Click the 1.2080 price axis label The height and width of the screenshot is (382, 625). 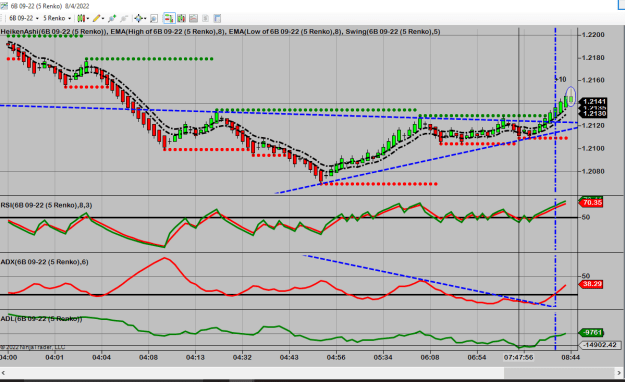[x=593, y=171]
